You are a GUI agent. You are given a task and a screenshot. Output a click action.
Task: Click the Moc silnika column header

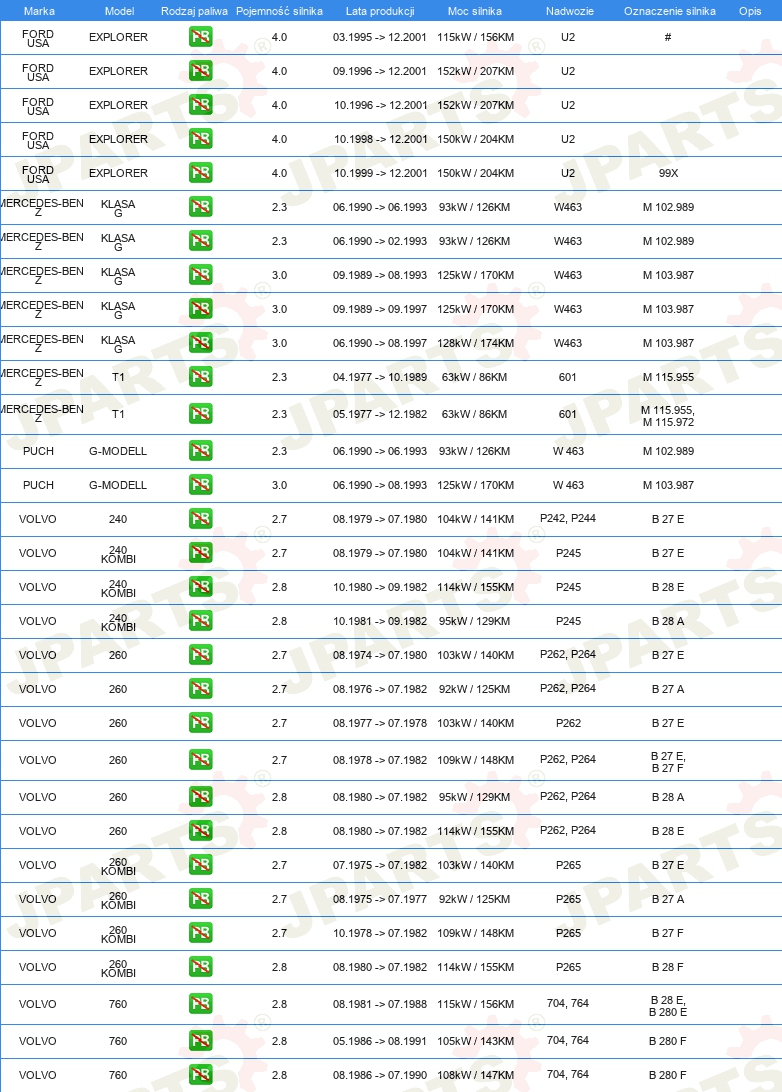[x=475, y=11]
